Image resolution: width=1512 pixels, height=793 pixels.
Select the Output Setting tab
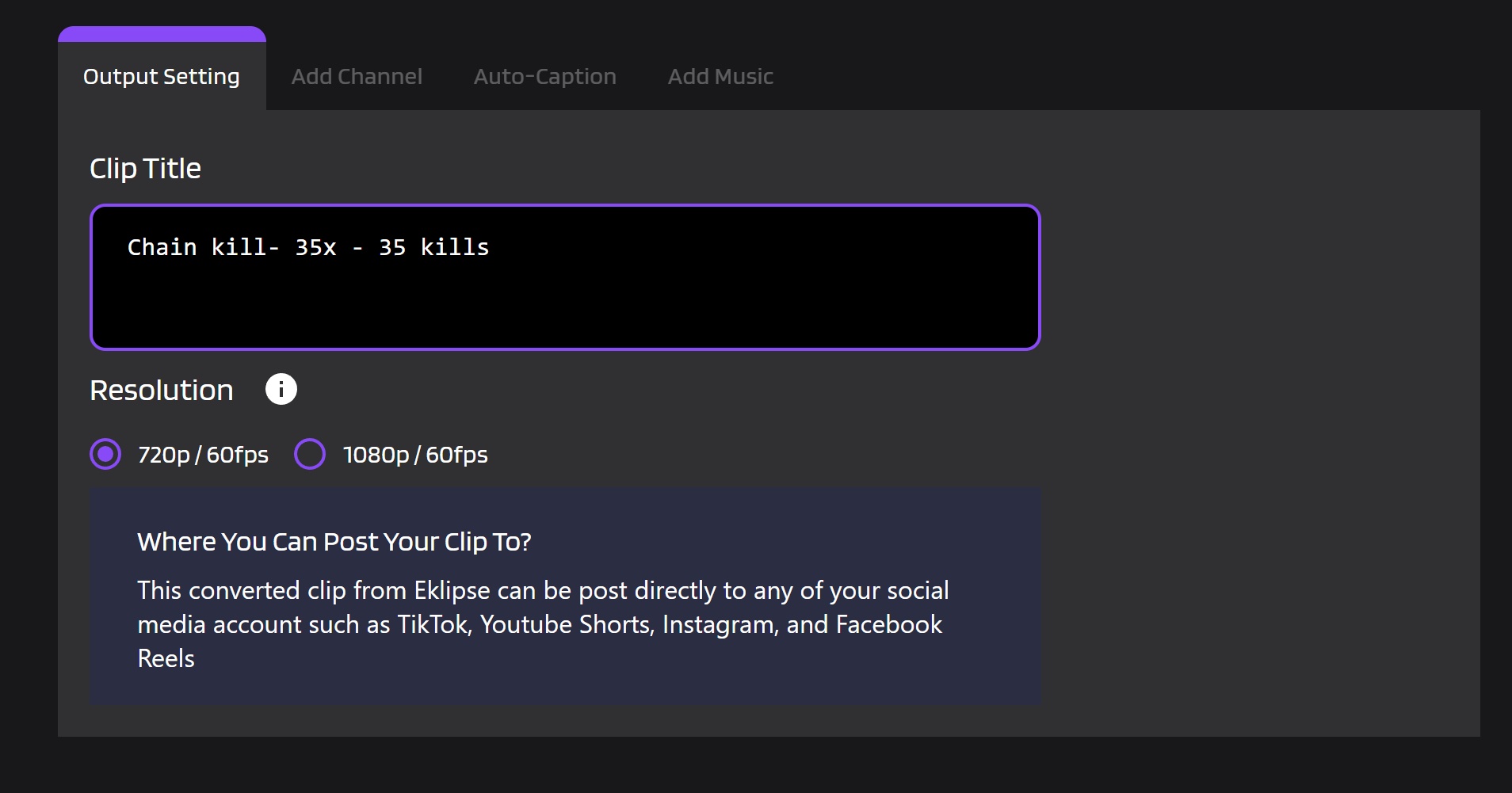pyautogui.click(x=161, y=76)
